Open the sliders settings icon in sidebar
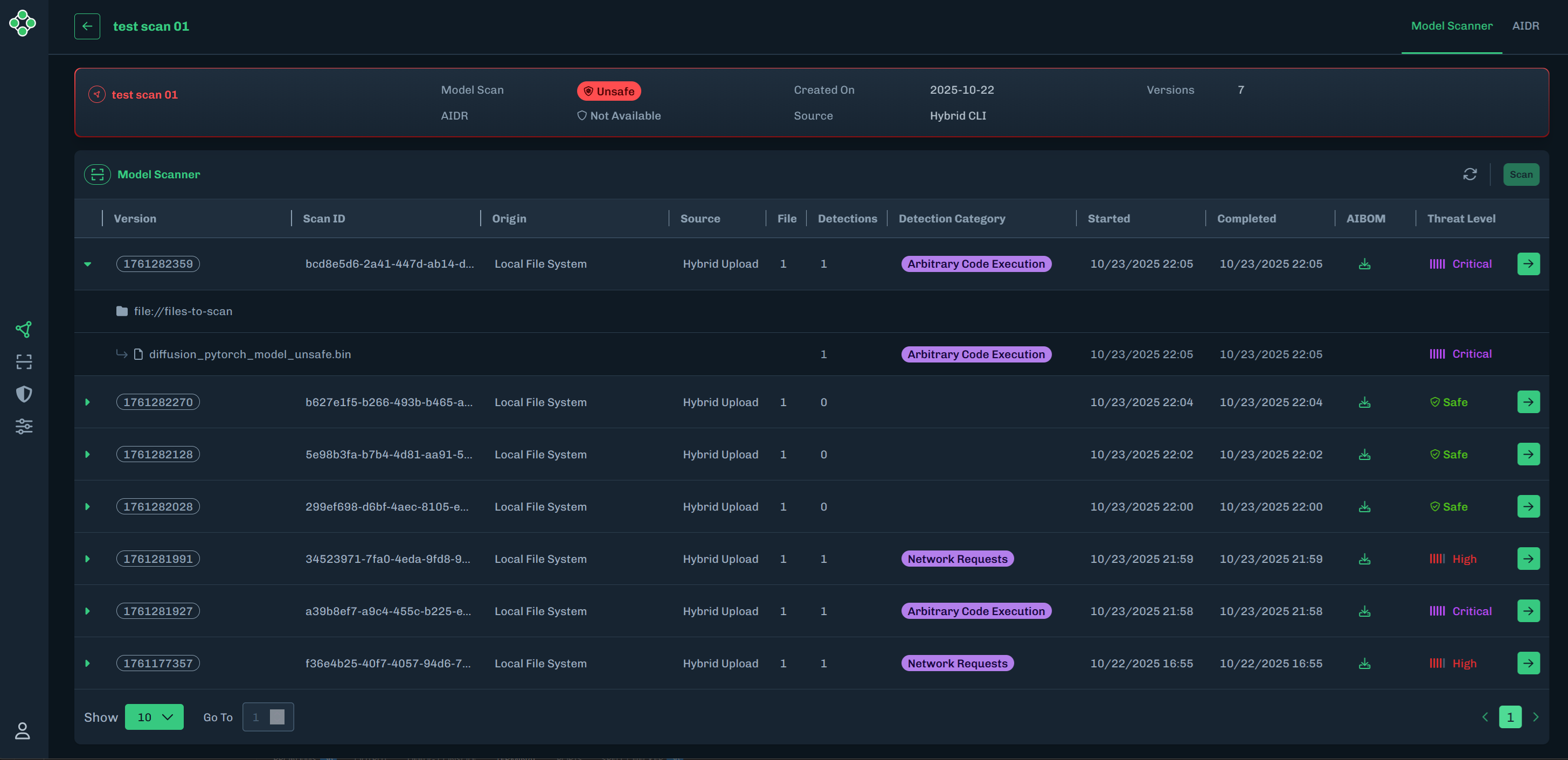 pos(24,426)
